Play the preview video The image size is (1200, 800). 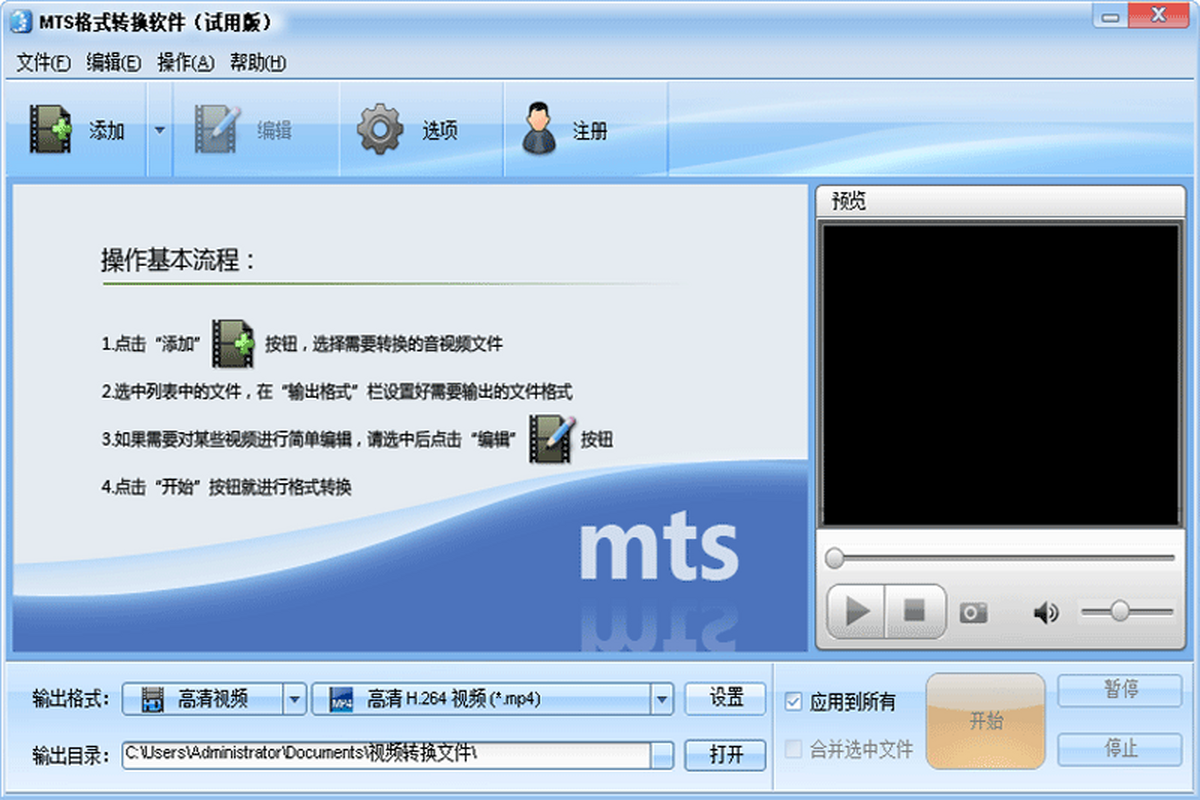pyautogui.click(x=856, y=611)
